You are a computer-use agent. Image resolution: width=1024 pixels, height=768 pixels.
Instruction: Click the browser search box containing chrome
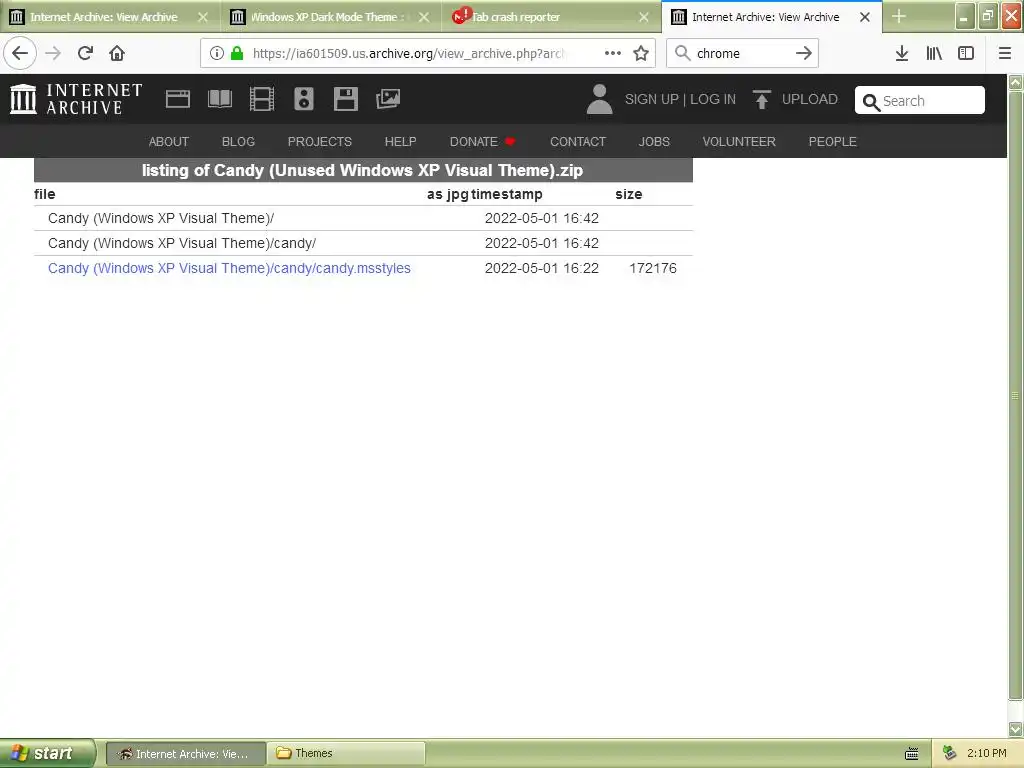click(x=743, y=53)
